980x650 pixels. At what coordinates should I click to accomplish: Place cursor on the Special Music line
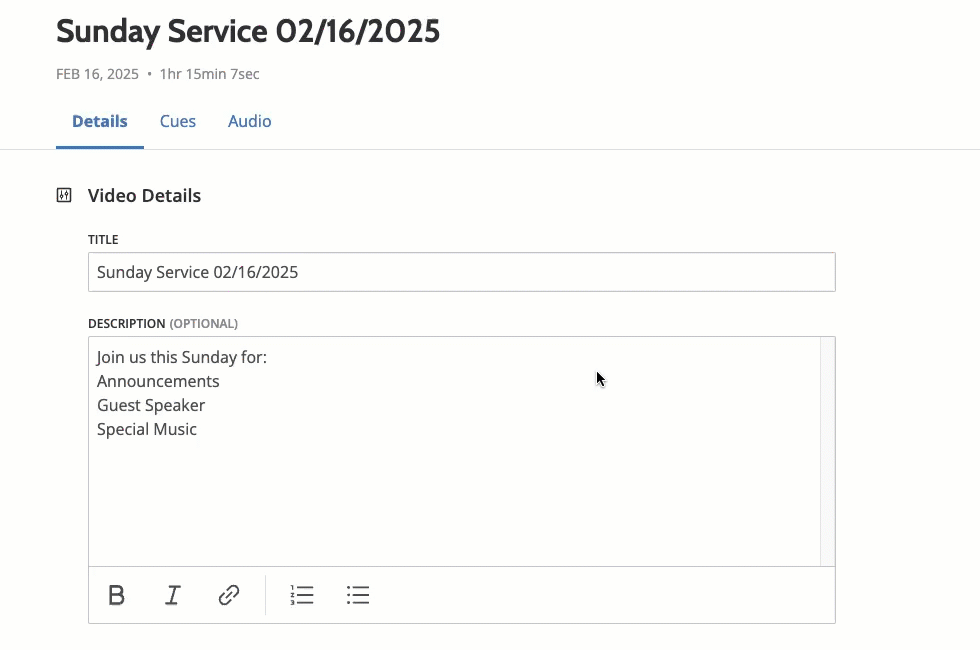coord(147,430)
